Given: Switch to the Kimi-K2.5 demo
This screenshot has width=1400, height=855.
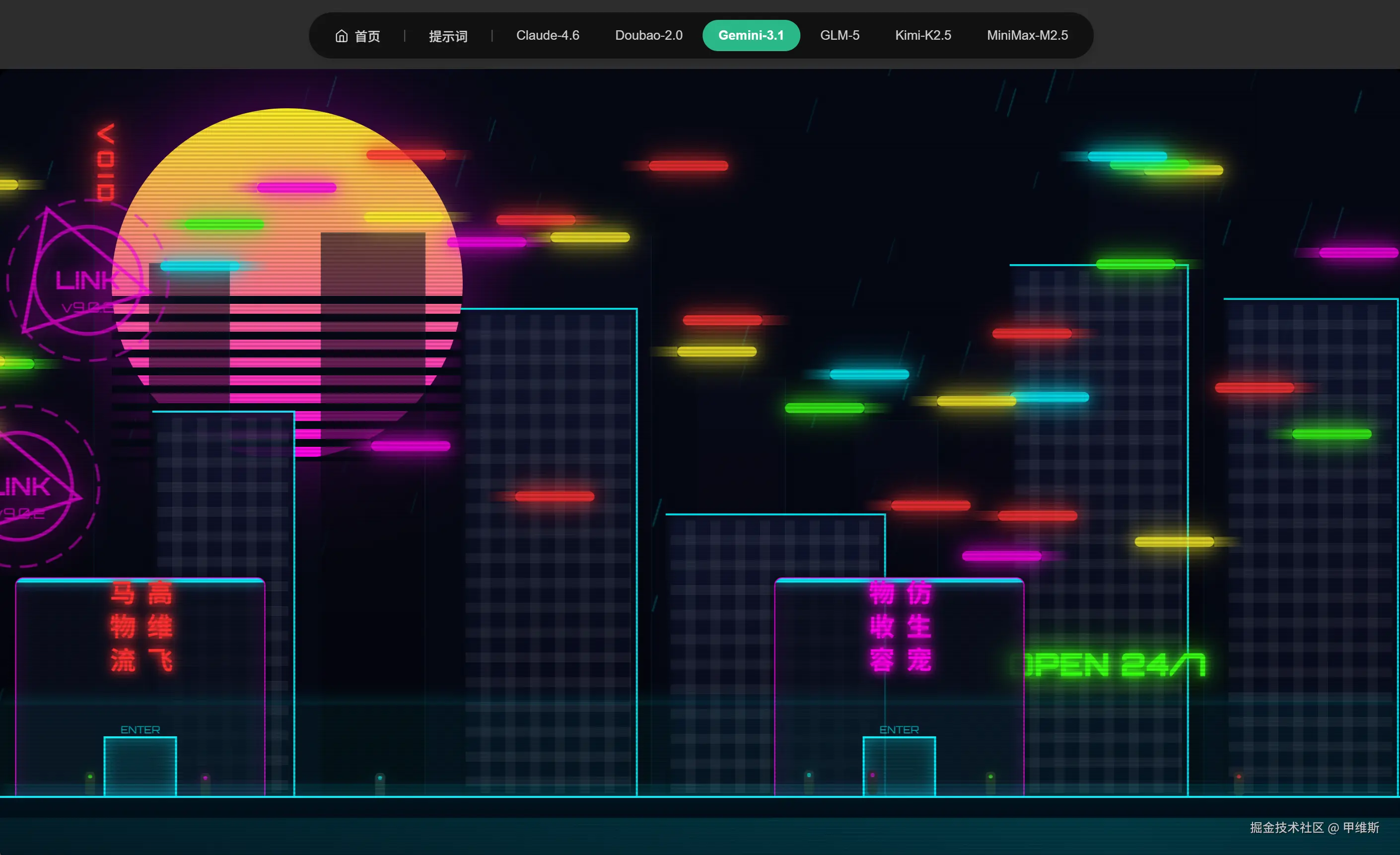Looking at the screenshot, I should tap(923, 35).
